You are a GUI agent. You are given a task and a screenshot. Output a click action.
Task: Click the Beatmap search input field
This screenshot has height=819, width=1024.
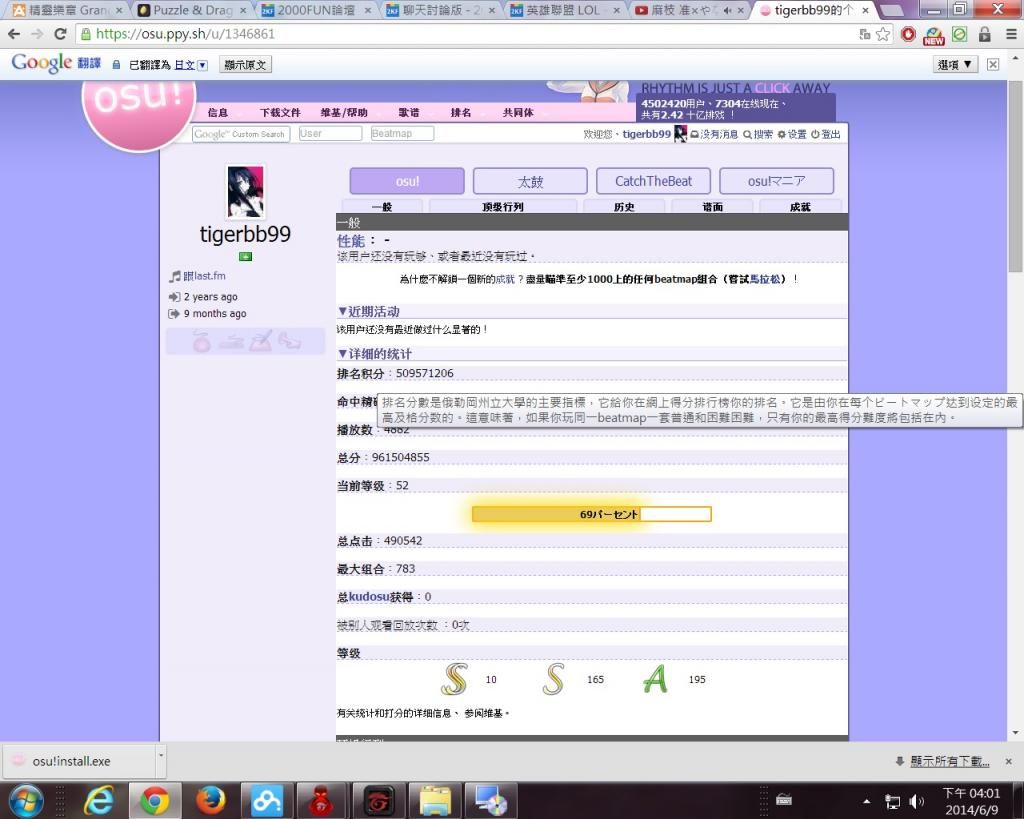[402, 134]
